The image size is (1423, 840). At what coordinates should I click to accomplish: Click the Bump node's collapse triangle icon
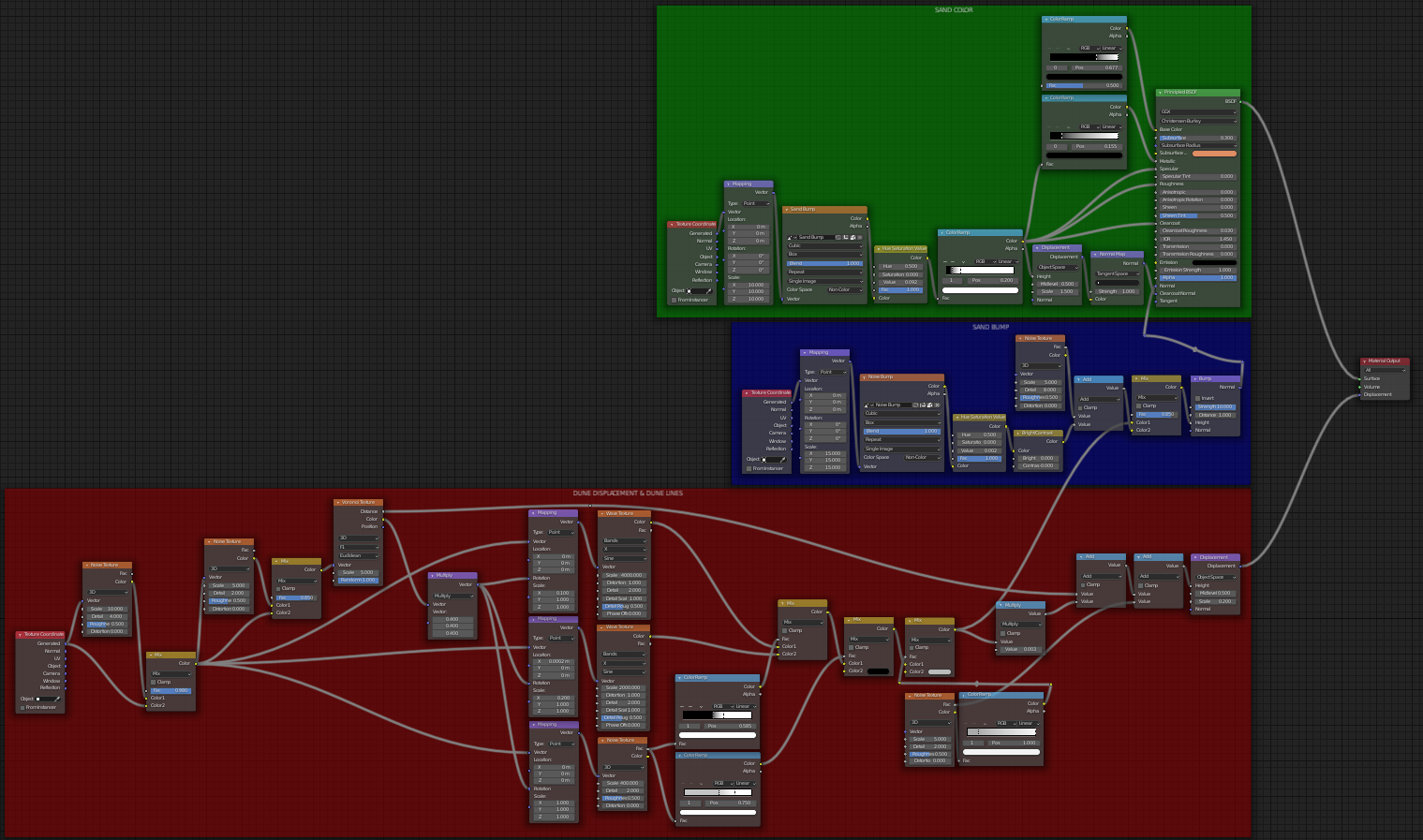pyautogui.click(x=1194, y=379)
